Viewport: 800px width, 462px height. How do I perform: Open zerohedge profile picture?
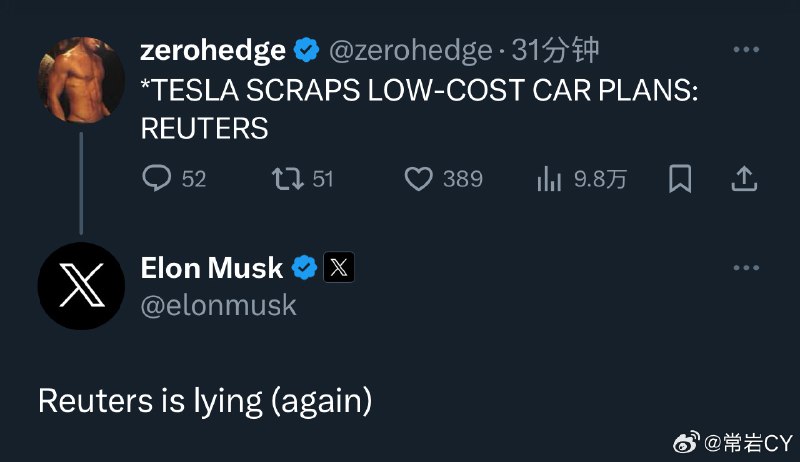81,80
